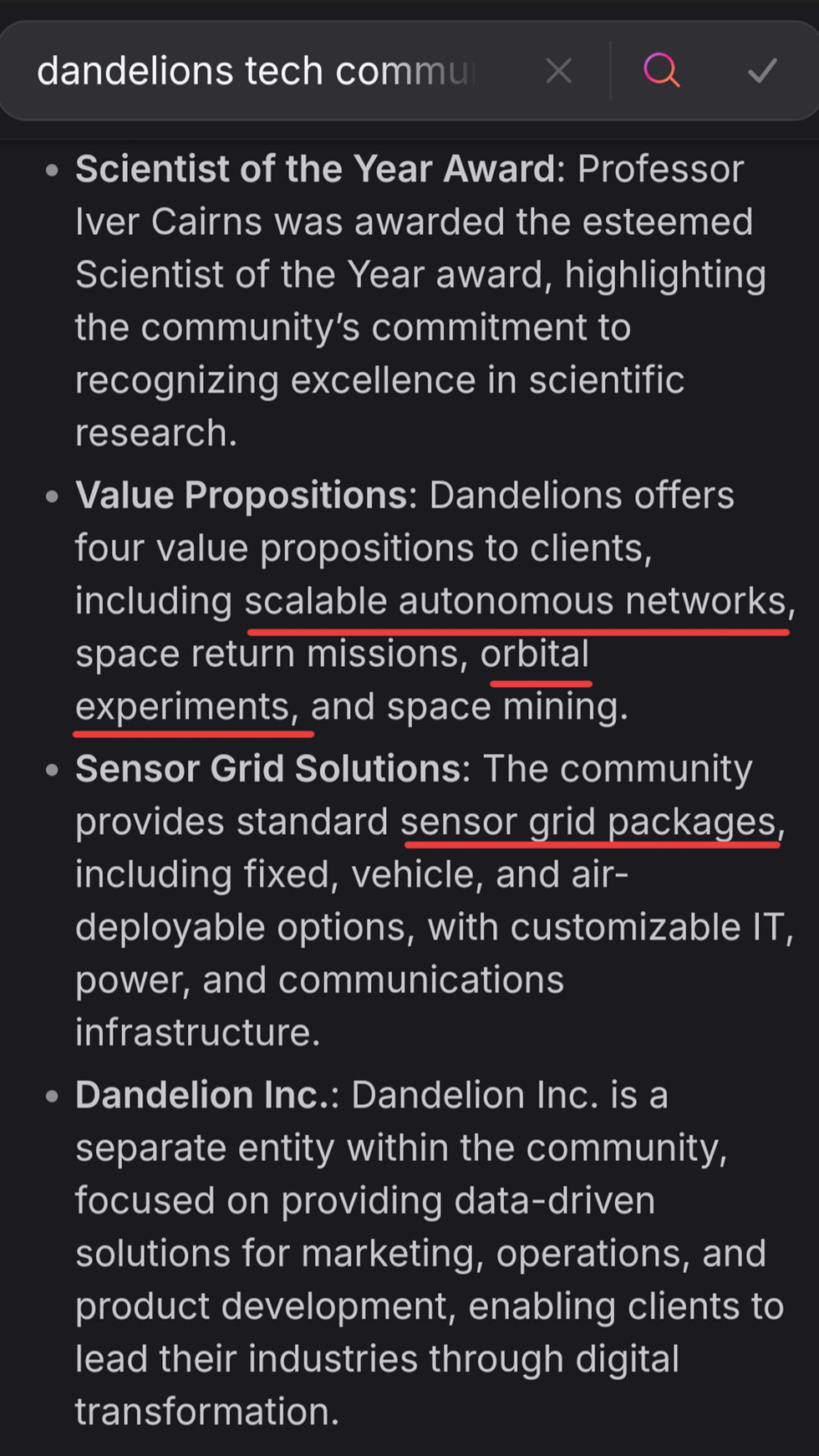Confirm with the checkmark icon

(762, 71)
